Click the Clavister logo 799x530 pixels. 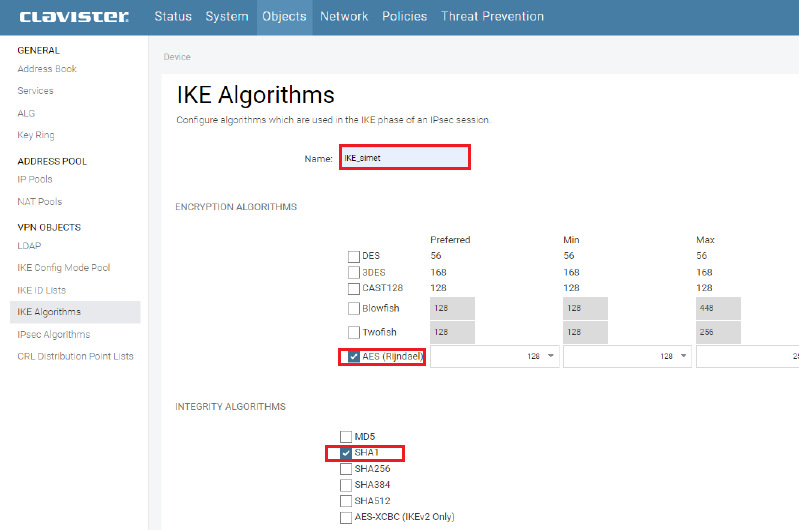(x=73, y=17)
